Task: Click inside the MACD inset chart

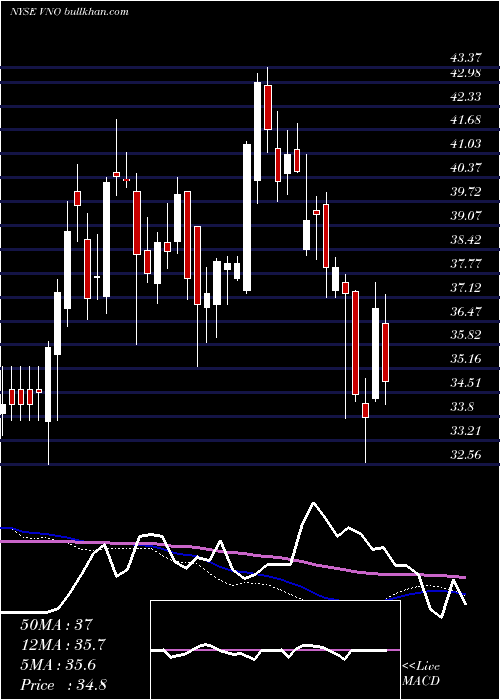Action: click(x=275, y=650)
